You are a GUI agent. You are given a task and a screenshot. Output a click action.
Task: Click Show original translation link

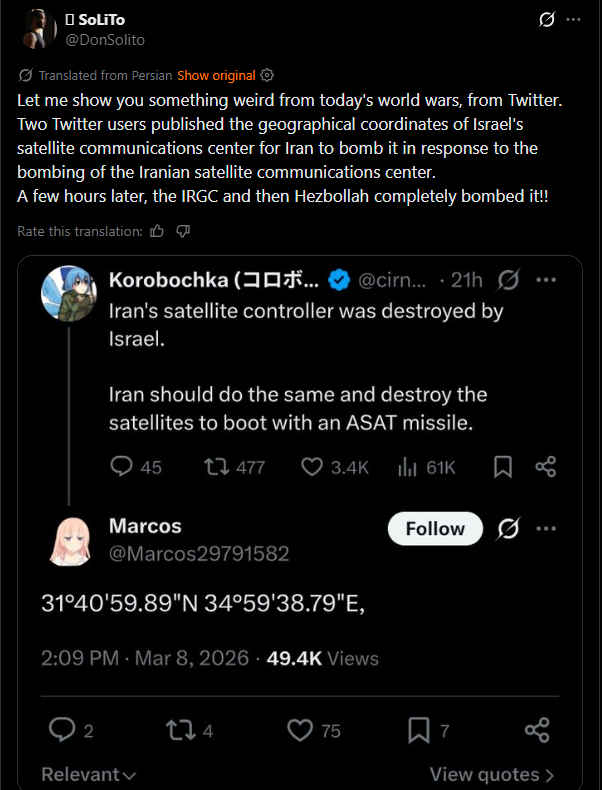[x=216, y=76]
